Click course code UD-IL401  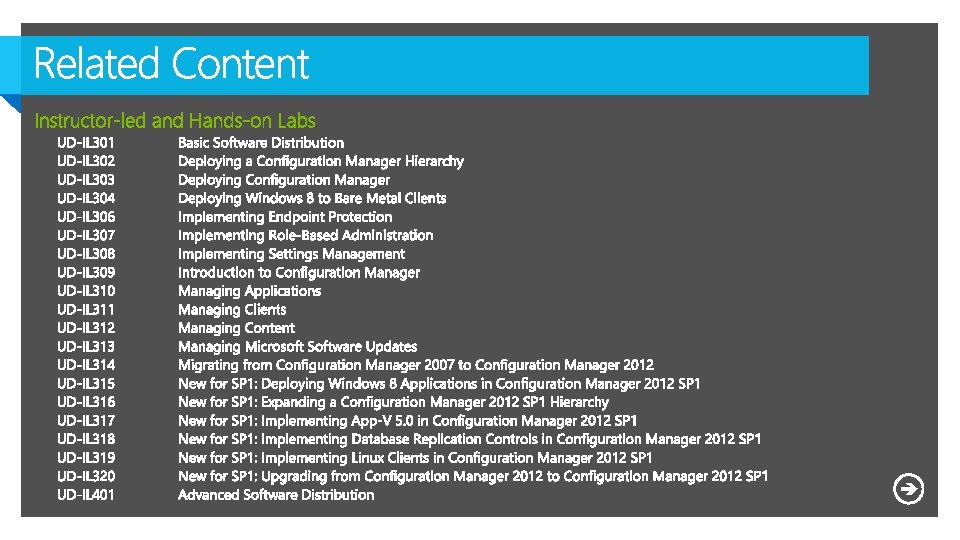point(86,495)
